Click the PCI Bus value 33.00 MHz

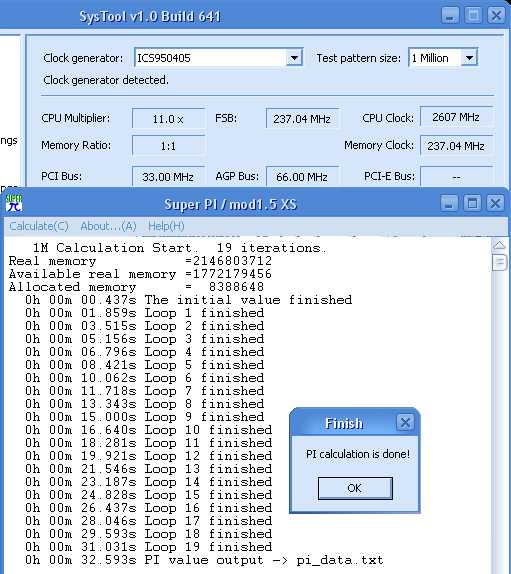(168, 176)
